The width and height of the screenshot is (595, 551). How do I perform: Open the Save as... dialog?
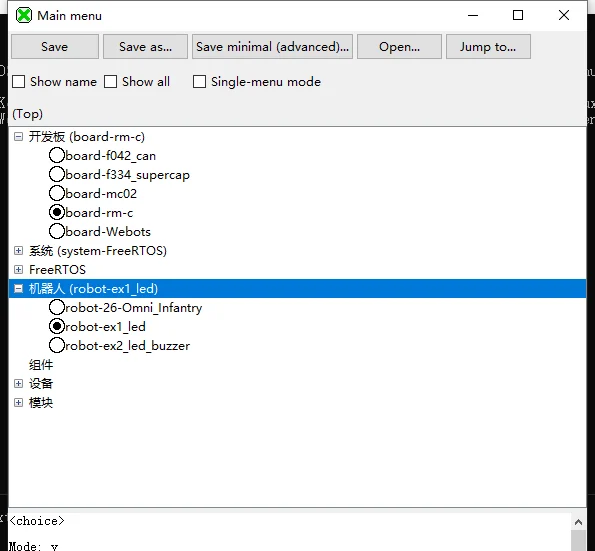pos(145,47)
